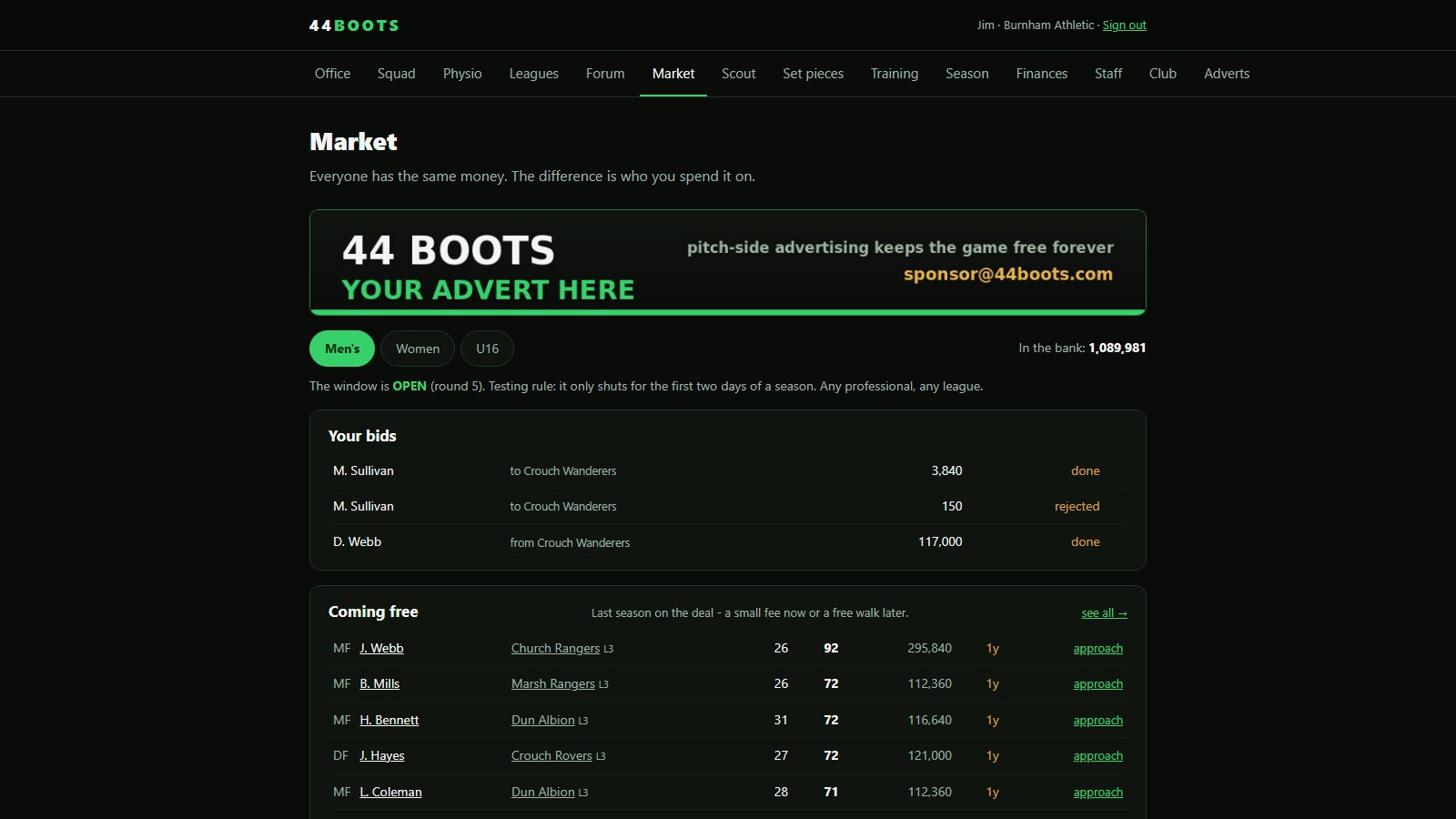The height and width of the screenshot is (819, 1456).
Task: Click the D. Webb bid row name
Action: pos(357,541)
